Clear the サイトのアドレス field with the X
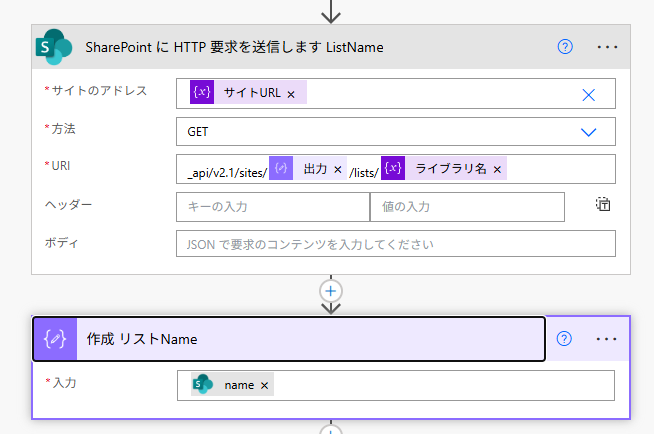 [x=589, y=94]
